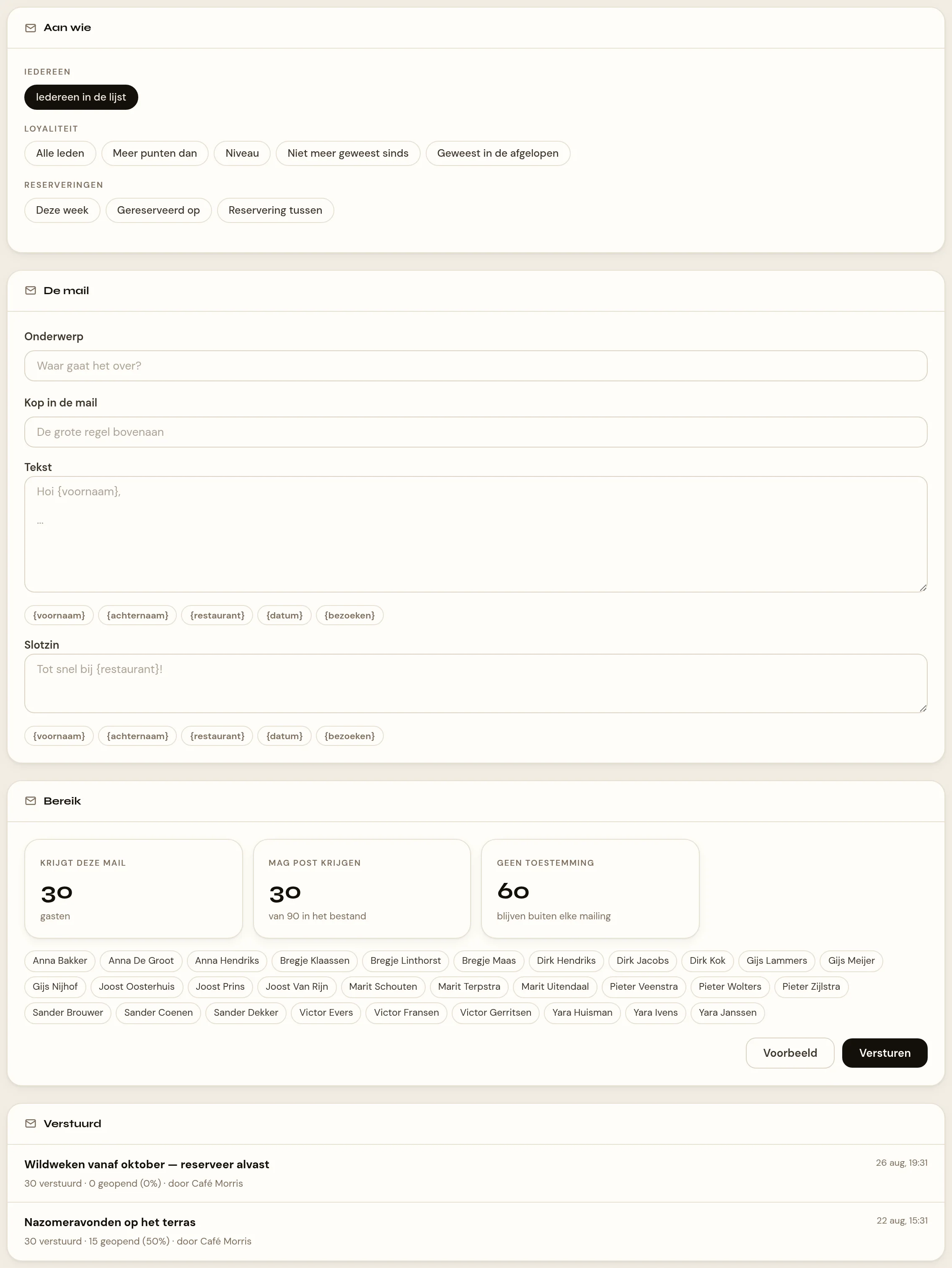The image size is (952, 1268).
Task: Insert {restaurant} token under the Tekst field
Action: 217,615
